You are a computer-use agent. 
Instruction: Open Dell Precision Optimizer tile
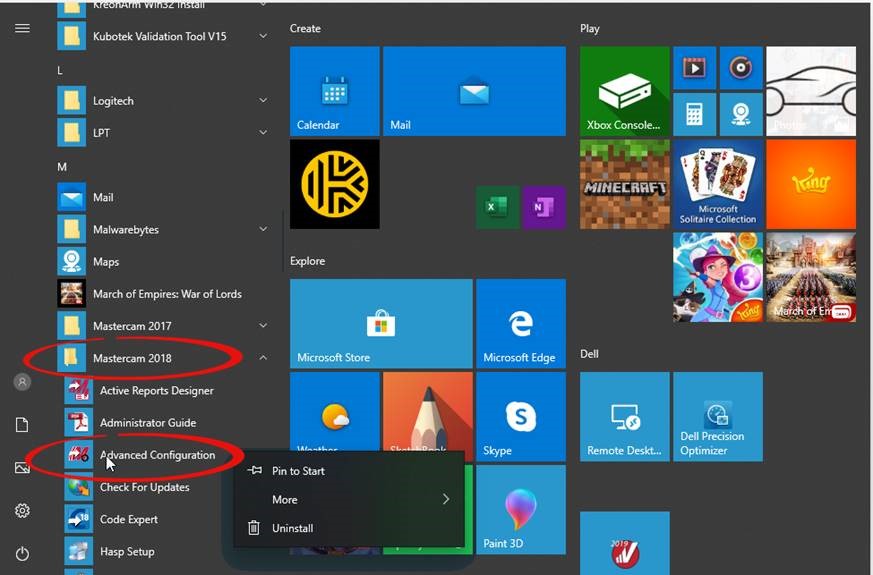tap(718, 416)
